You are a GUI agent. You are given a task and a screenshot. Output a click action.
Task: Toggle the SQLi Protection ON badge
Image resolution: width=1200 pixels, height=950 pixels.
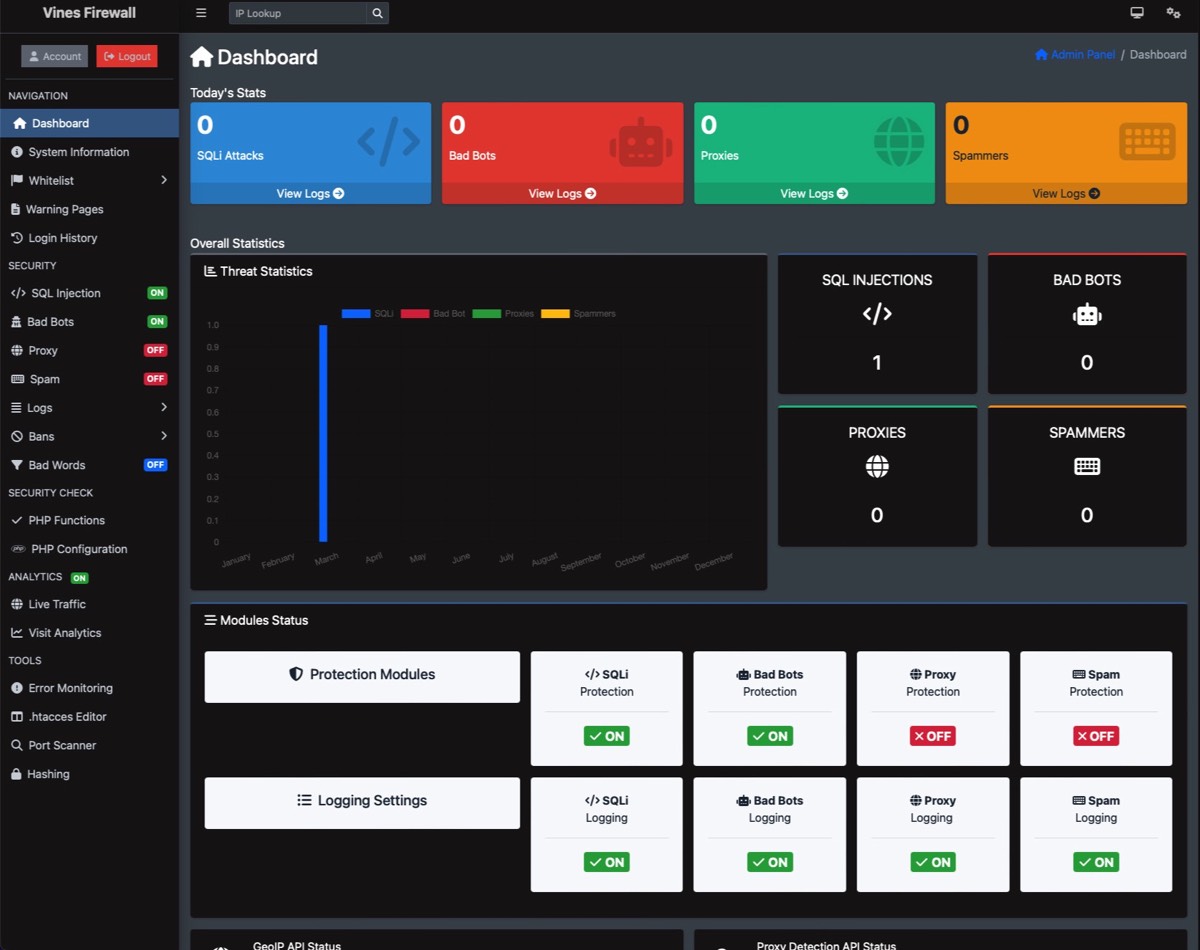tap(606, 736)
